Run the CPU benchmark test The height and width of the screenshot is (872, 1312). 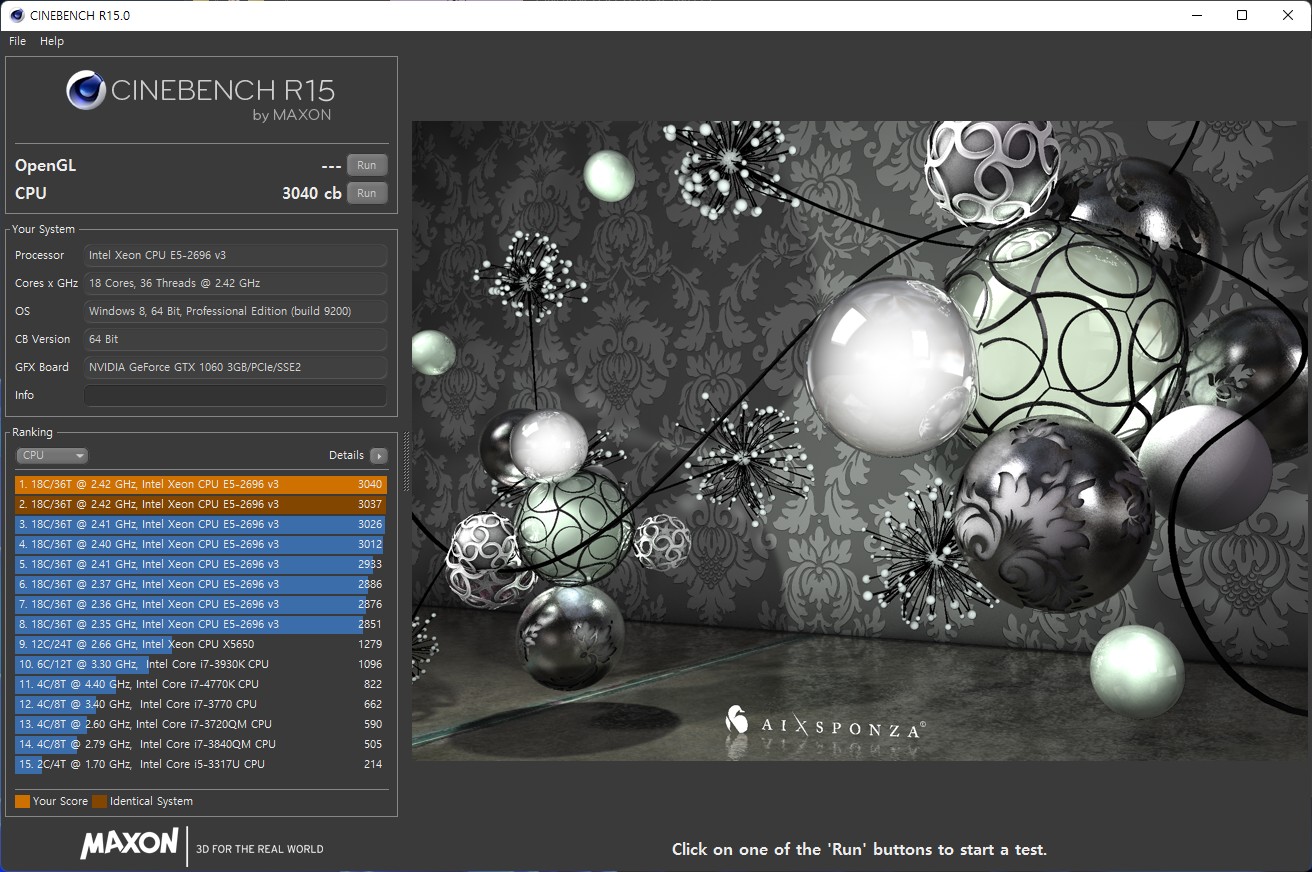pyautogui.click(x=367, y=193)
